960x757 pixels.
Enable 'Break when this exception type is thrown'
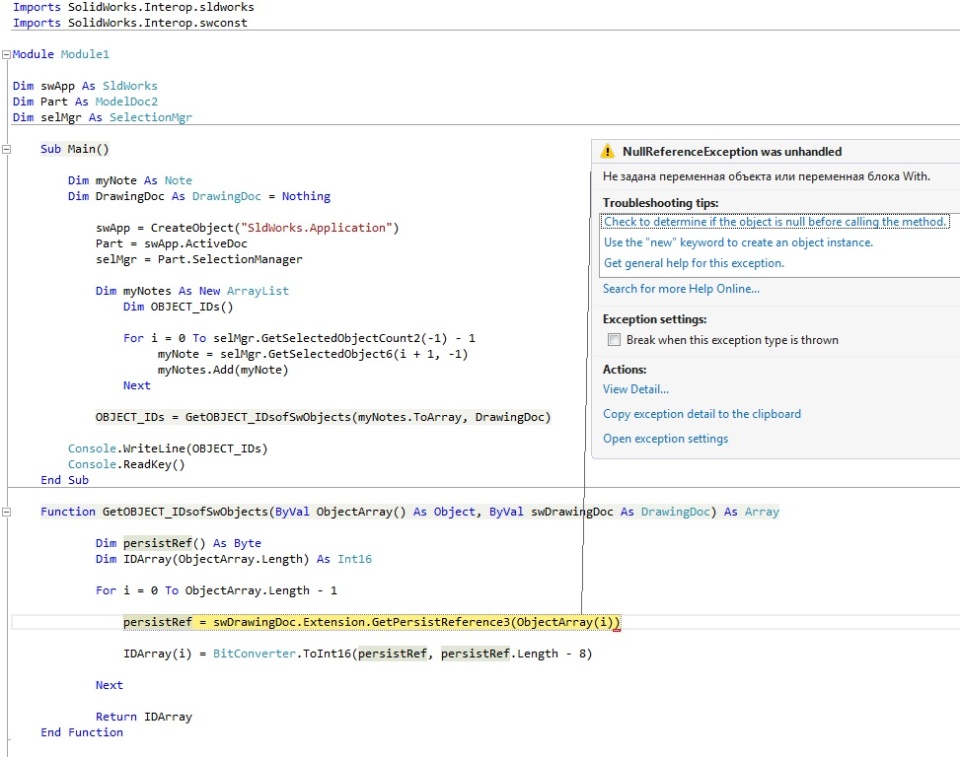[613, 340]
